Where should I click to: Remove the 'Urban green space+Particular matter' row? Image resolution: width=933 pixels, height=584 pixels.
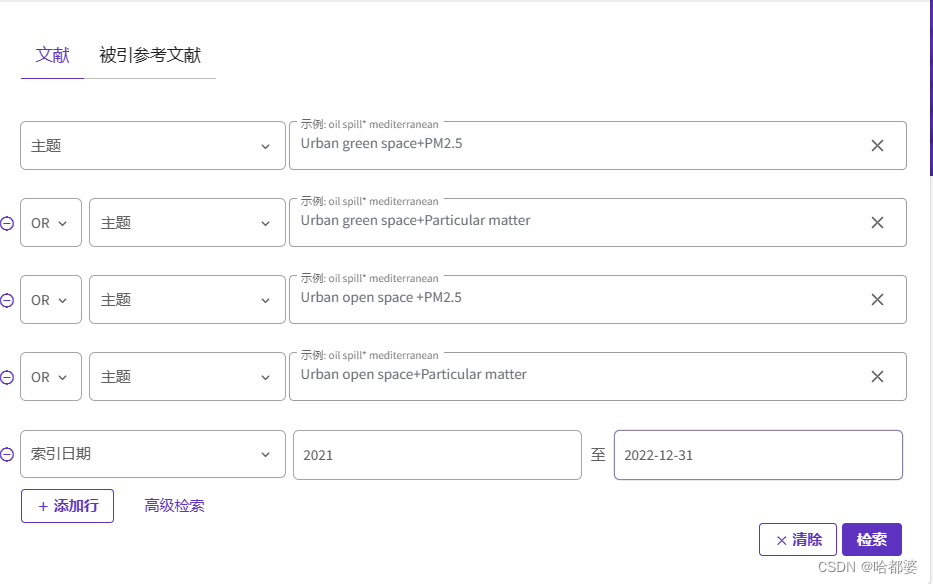point(7,223)
